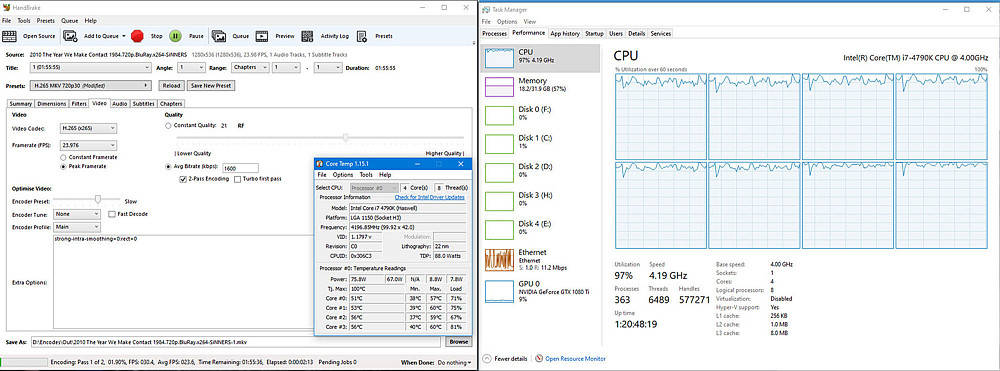The image size is (1000, 371).
Task: Select Constant Framerate option
Action: (x=63, y=157)
